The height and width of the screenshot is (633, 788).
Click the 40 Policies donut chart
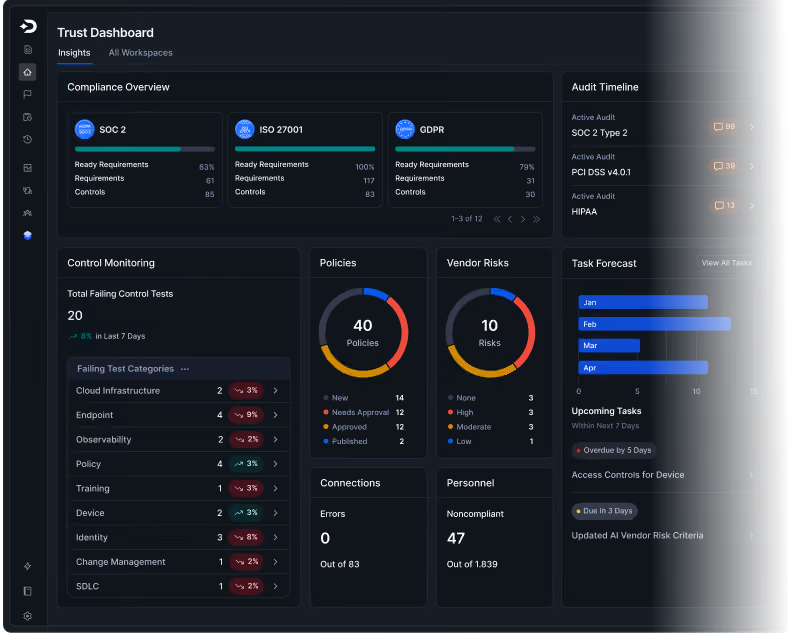pyautogui.click(x=363, y=333)
